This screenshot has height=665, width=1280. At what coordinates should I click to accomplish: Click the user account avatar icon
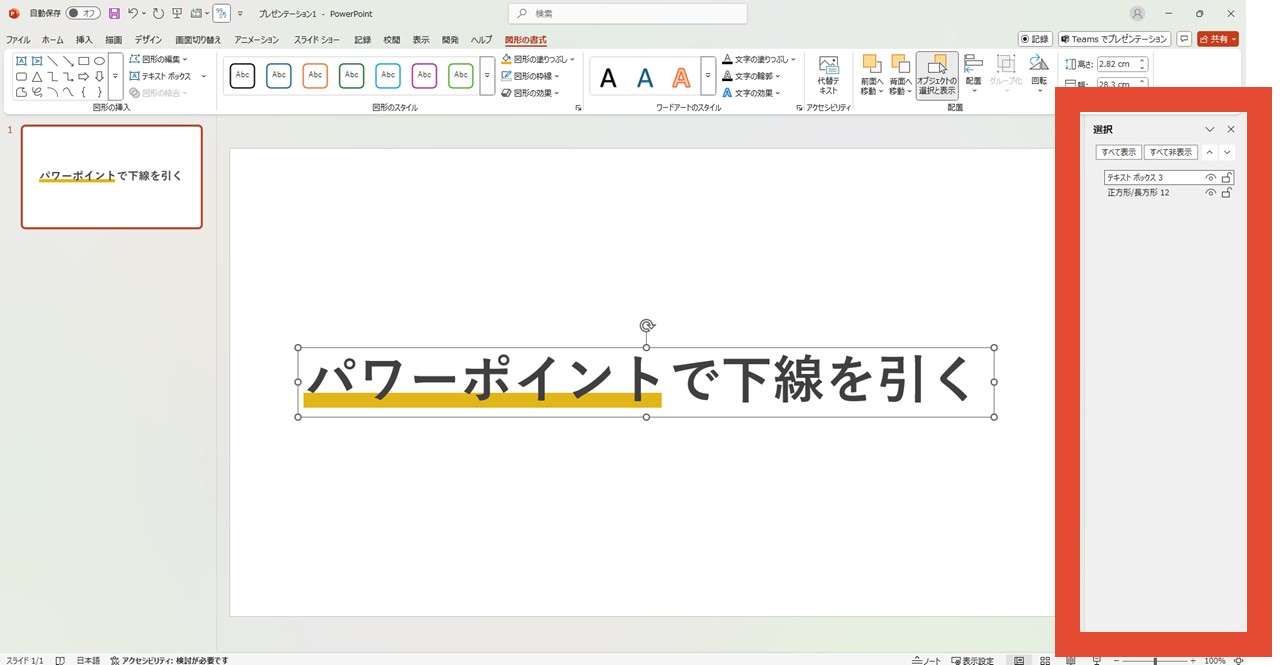1137,14
